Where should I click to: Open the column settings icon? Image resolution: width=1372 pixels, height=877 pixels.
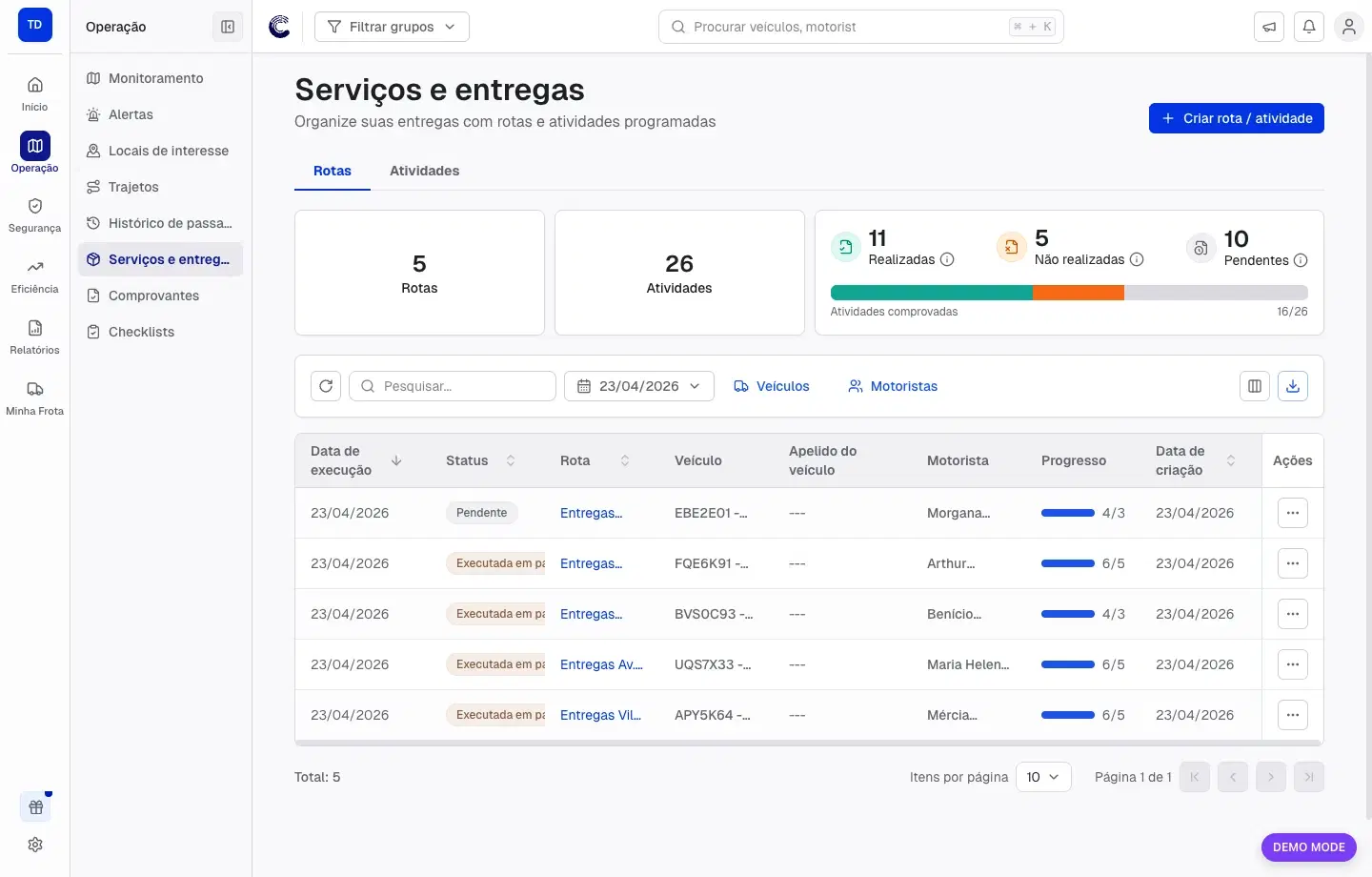coord(1255,386)
